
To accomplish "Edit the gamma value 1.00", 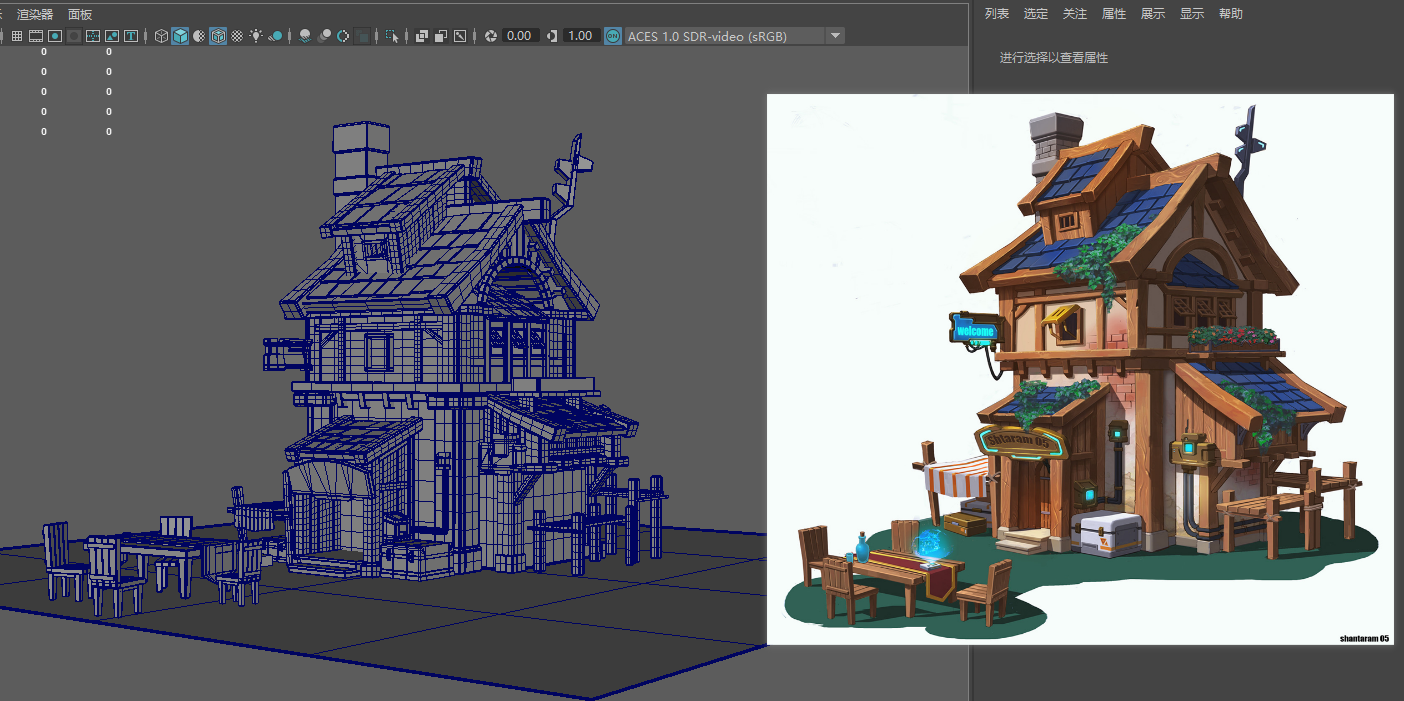I will (x=580, y=36).
